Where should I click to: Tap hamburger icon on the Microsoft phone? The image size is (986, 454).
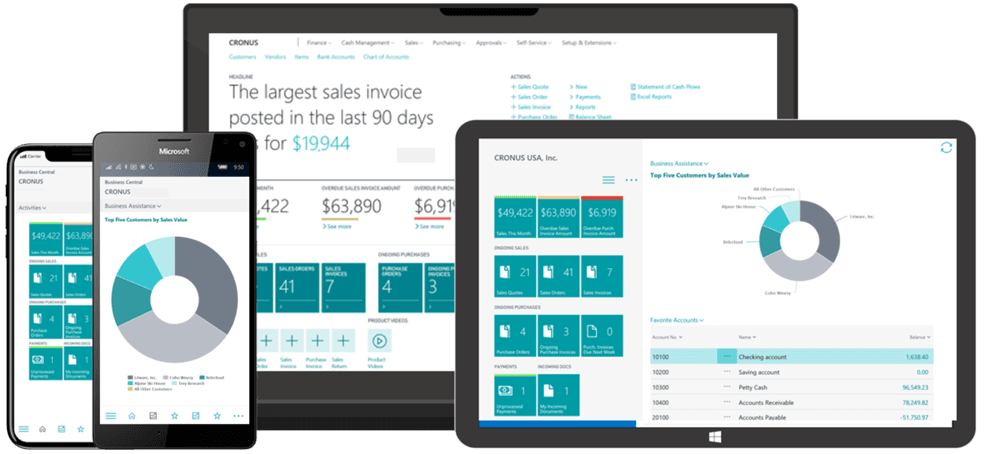click(x=111, y=416)
